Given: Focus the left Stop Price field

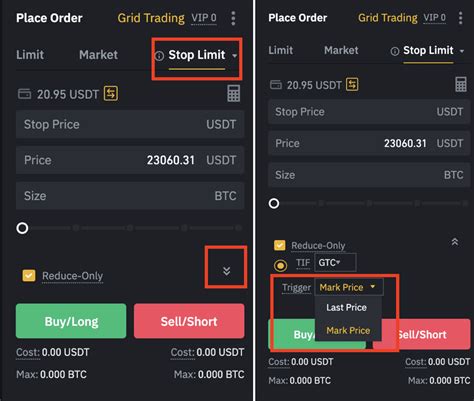Looking at the screenshot, I should 130,124.
